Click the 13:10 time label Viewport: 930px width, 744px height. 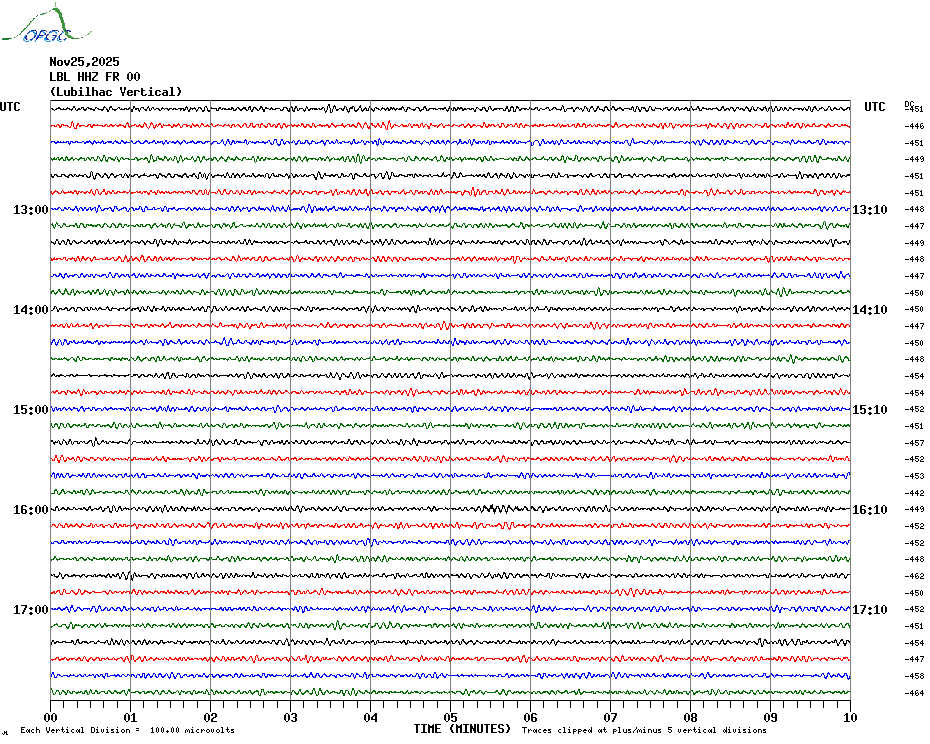click(870, 209)
